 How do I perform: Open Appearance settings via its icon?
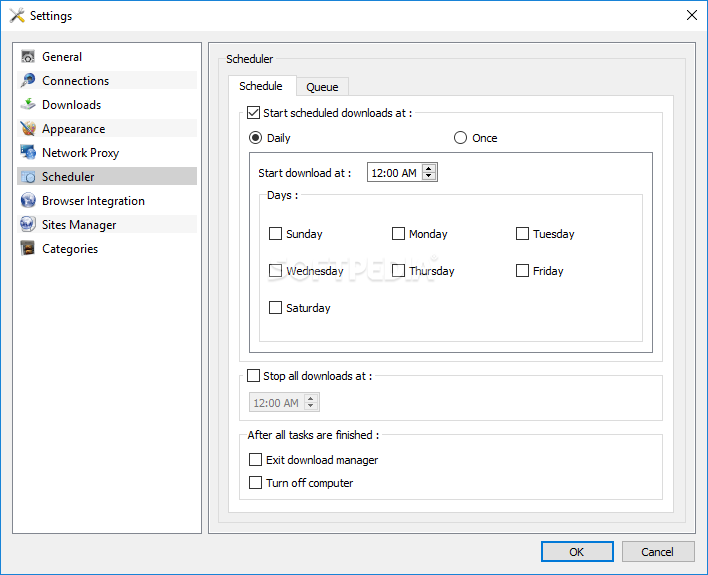[x=28, y=129]
